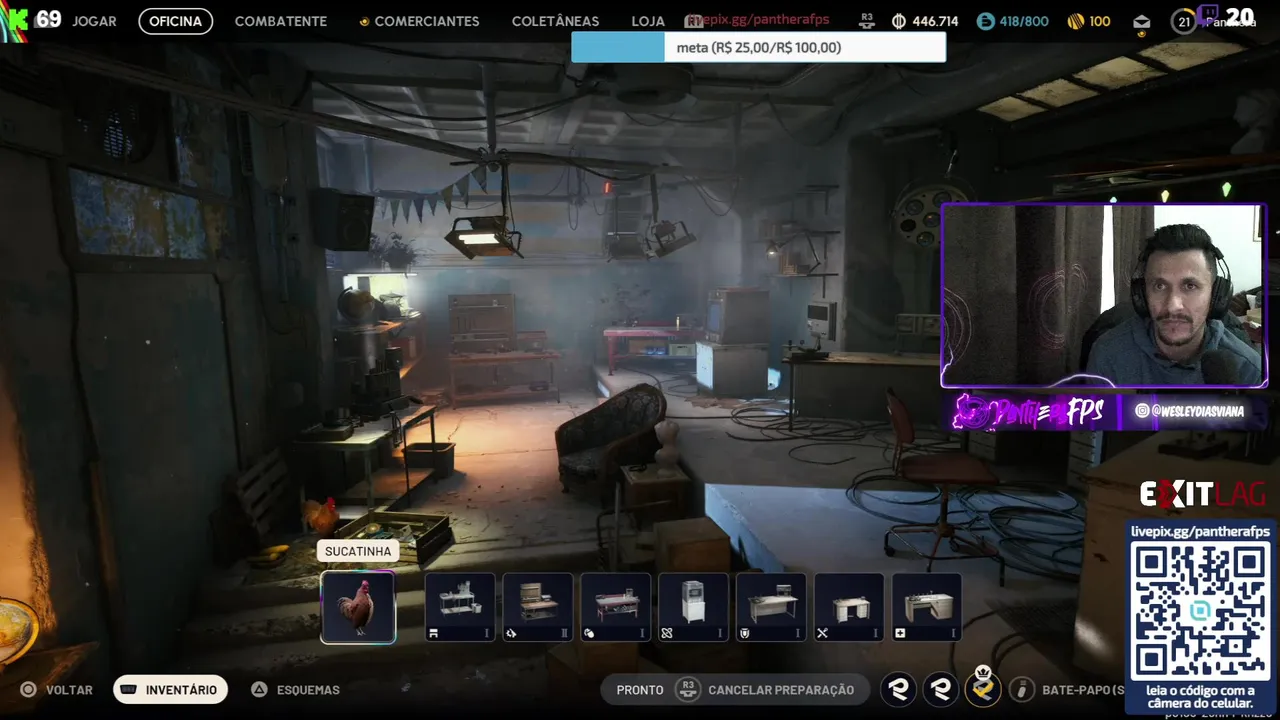
Task: Open the mail envelope icon
Action: click(1142, 23)
